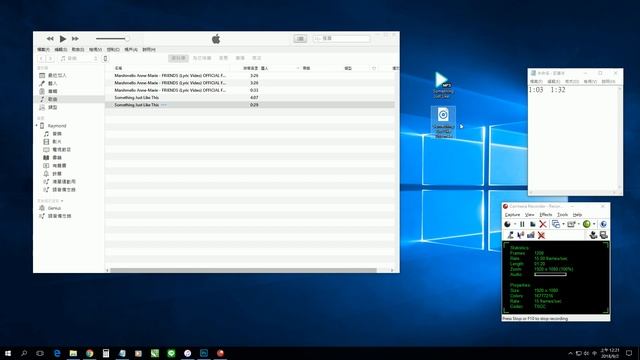The image size is (640, 360).
Task: Select the disc-icon Something Just Like desktop file
Action: [x=443, y=122]
